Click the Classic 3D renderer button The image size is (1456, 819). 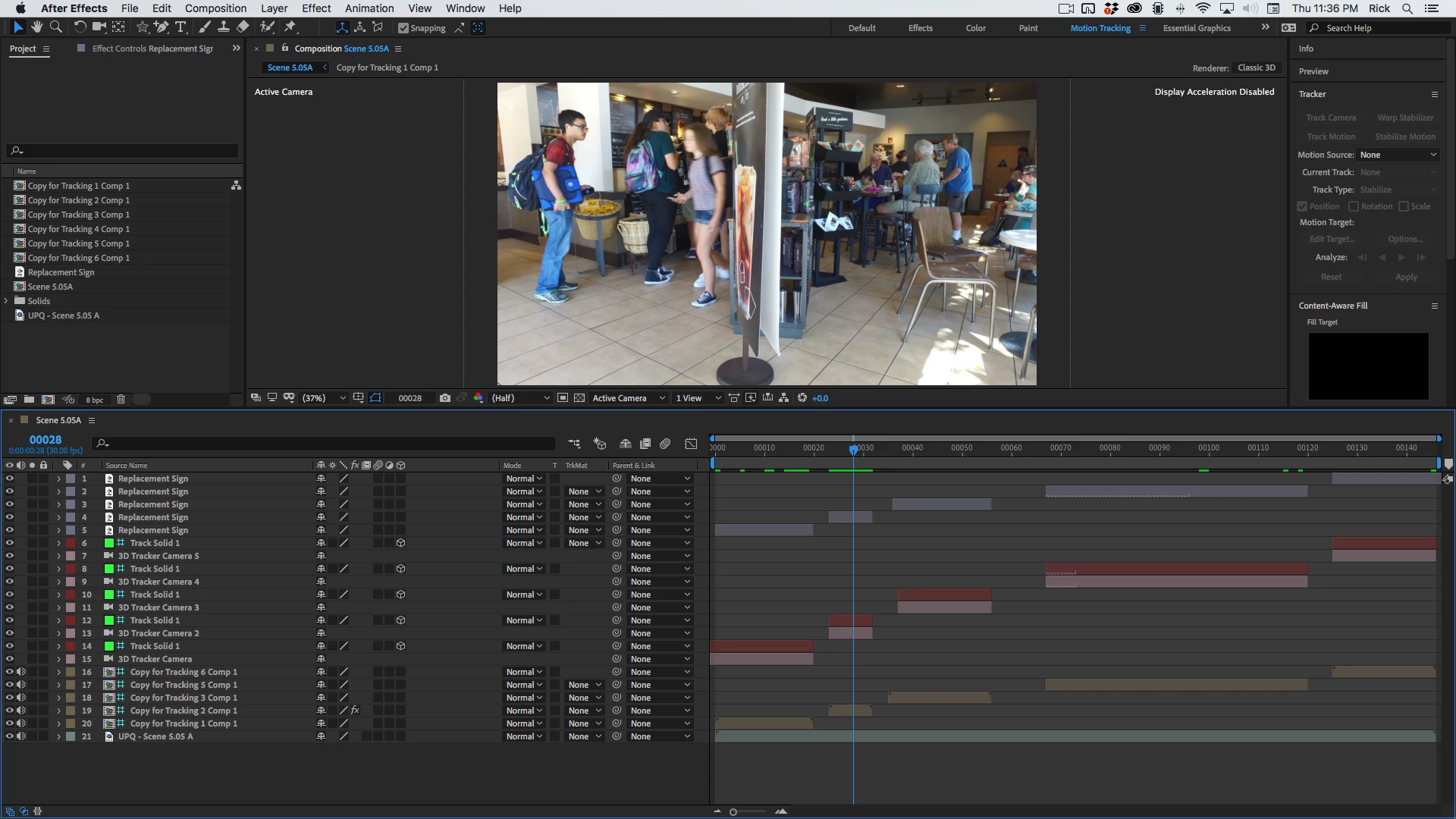point(1256,67)
